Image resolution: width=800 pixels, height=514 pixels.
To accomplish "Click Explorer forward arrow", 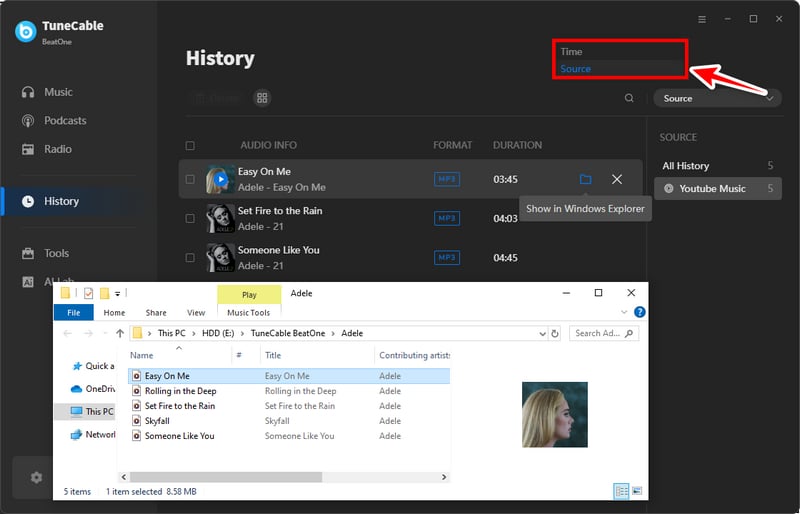I will (88, 333).
